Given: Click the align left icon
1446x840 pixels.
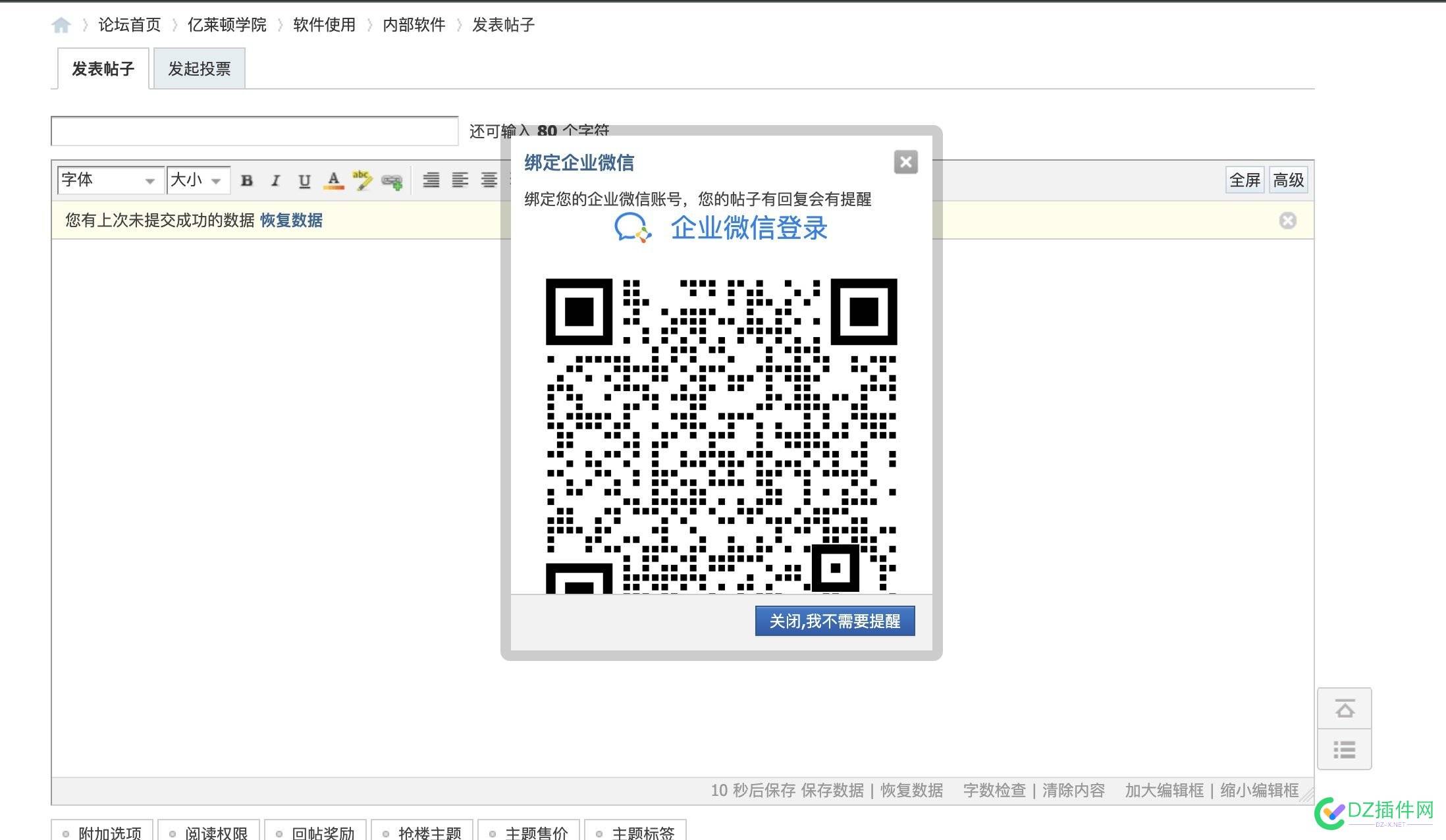Looking at the screenshot, I should tap(460, 180).
